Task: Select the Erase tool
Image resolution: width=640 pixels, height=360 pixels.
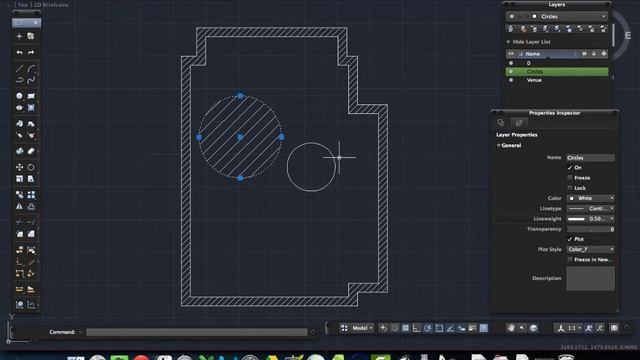Action: coord(31,151)
